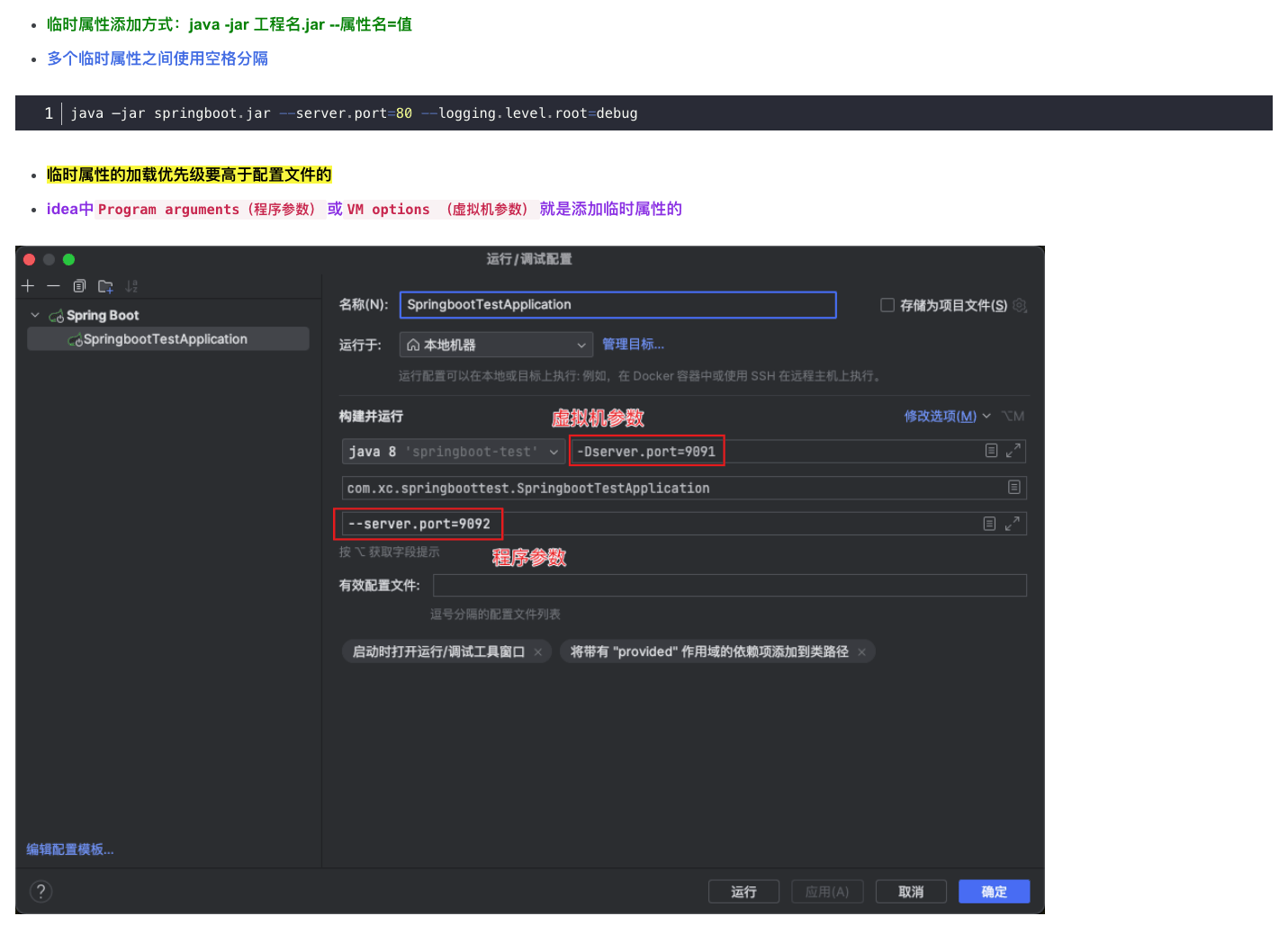Click the 运行 button

click(x=743, y=892)
